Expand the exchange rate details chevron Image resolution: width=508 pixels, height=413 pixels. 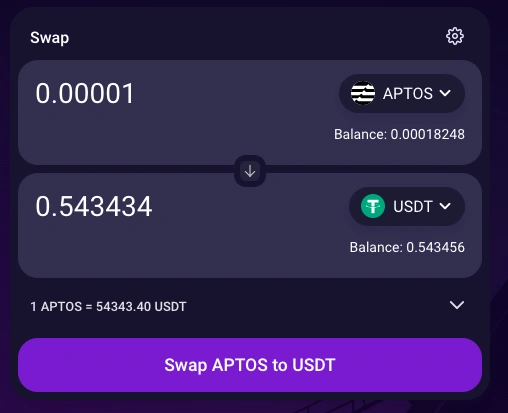pyautogui.click(x=457, y=305)
